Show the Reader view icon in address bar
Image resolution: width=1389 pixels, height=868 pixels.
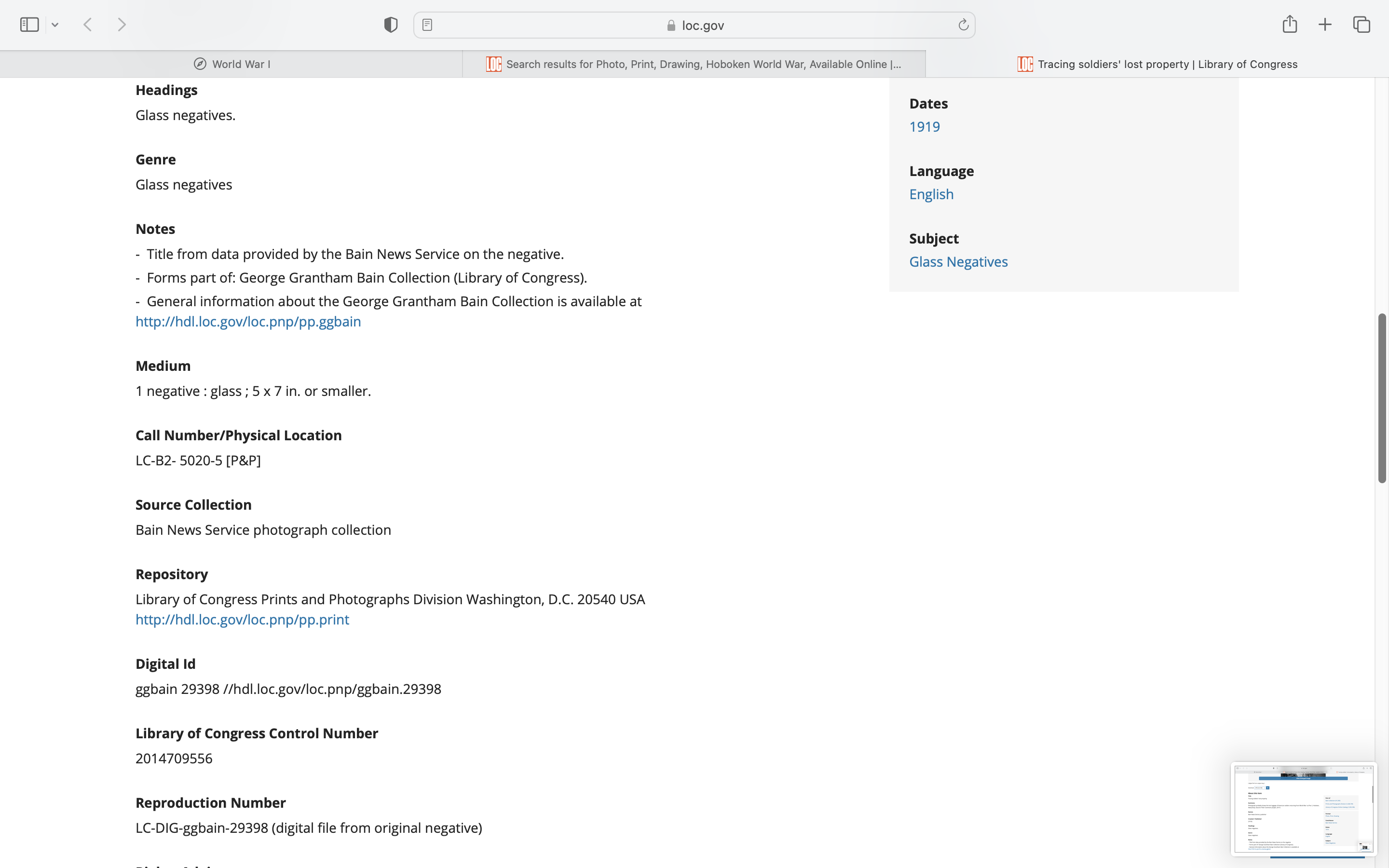coord(427,25)
